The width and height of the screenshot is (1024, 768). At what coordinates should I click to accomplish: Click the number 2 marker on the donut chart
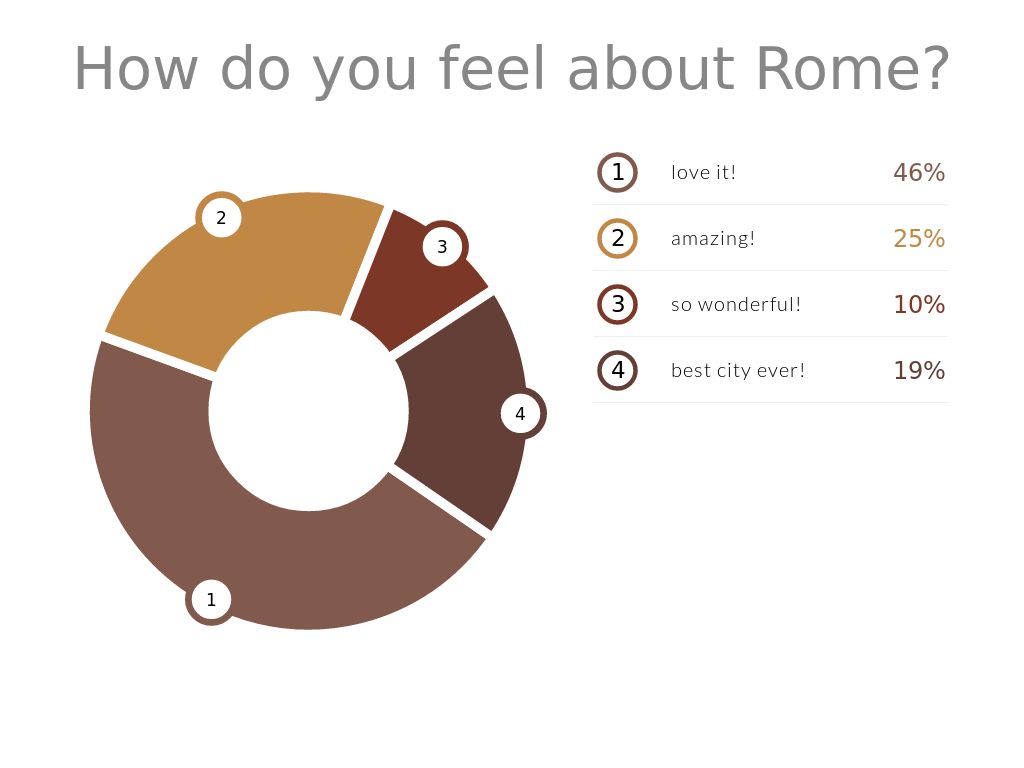pyautogui.click(x=221, y=217)
